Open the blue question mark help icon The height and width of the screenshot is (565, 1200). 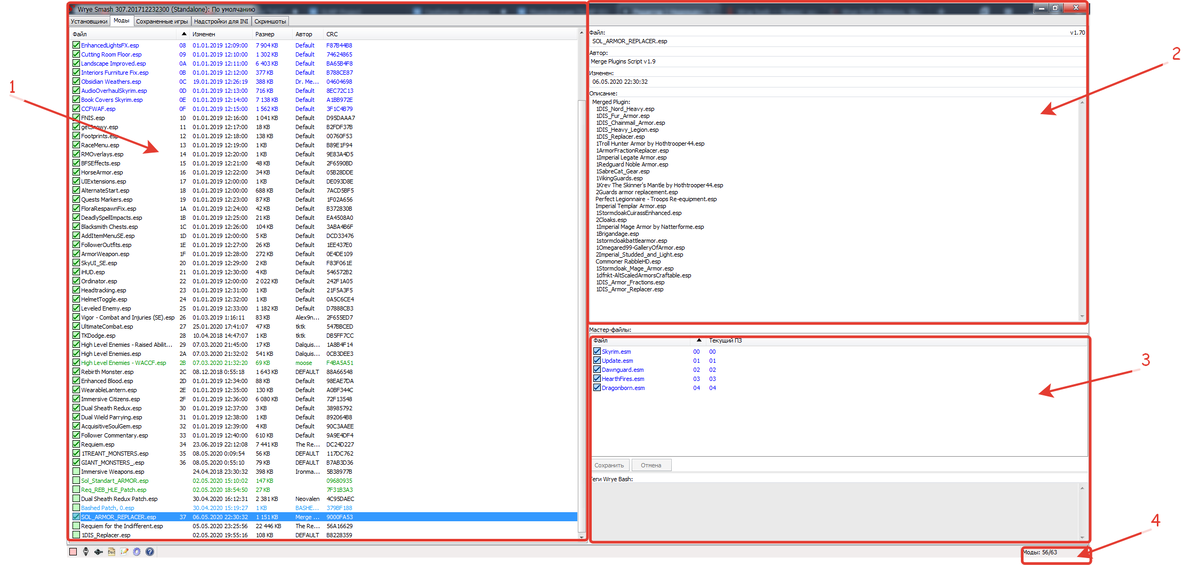[x=150, y=552]
